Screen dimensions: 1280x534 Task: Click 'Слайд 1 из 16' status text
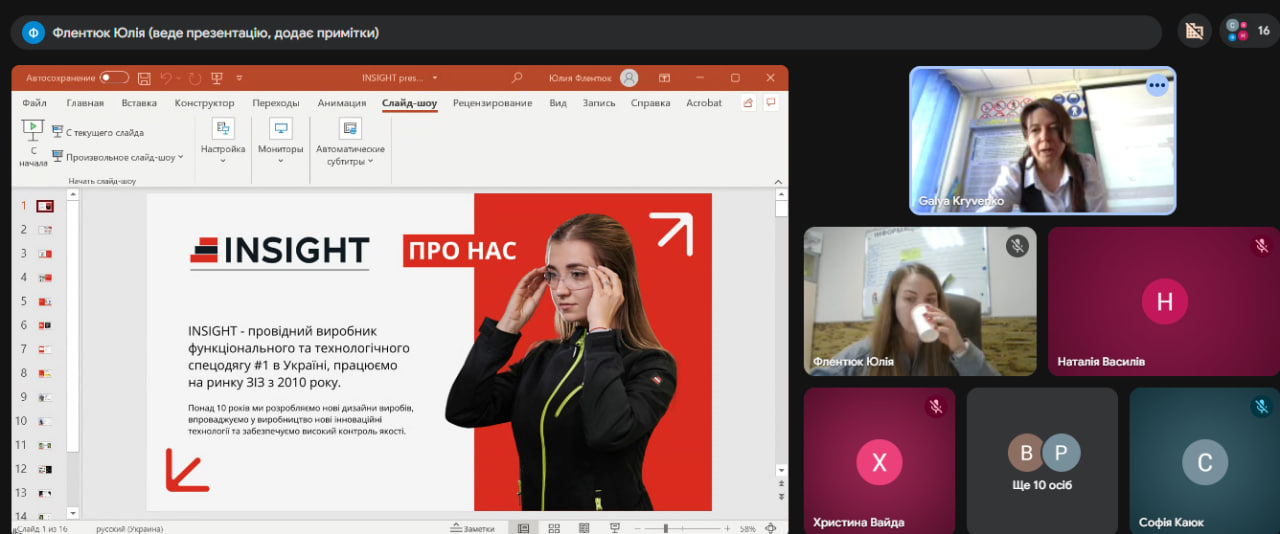[x=42, y=528]
